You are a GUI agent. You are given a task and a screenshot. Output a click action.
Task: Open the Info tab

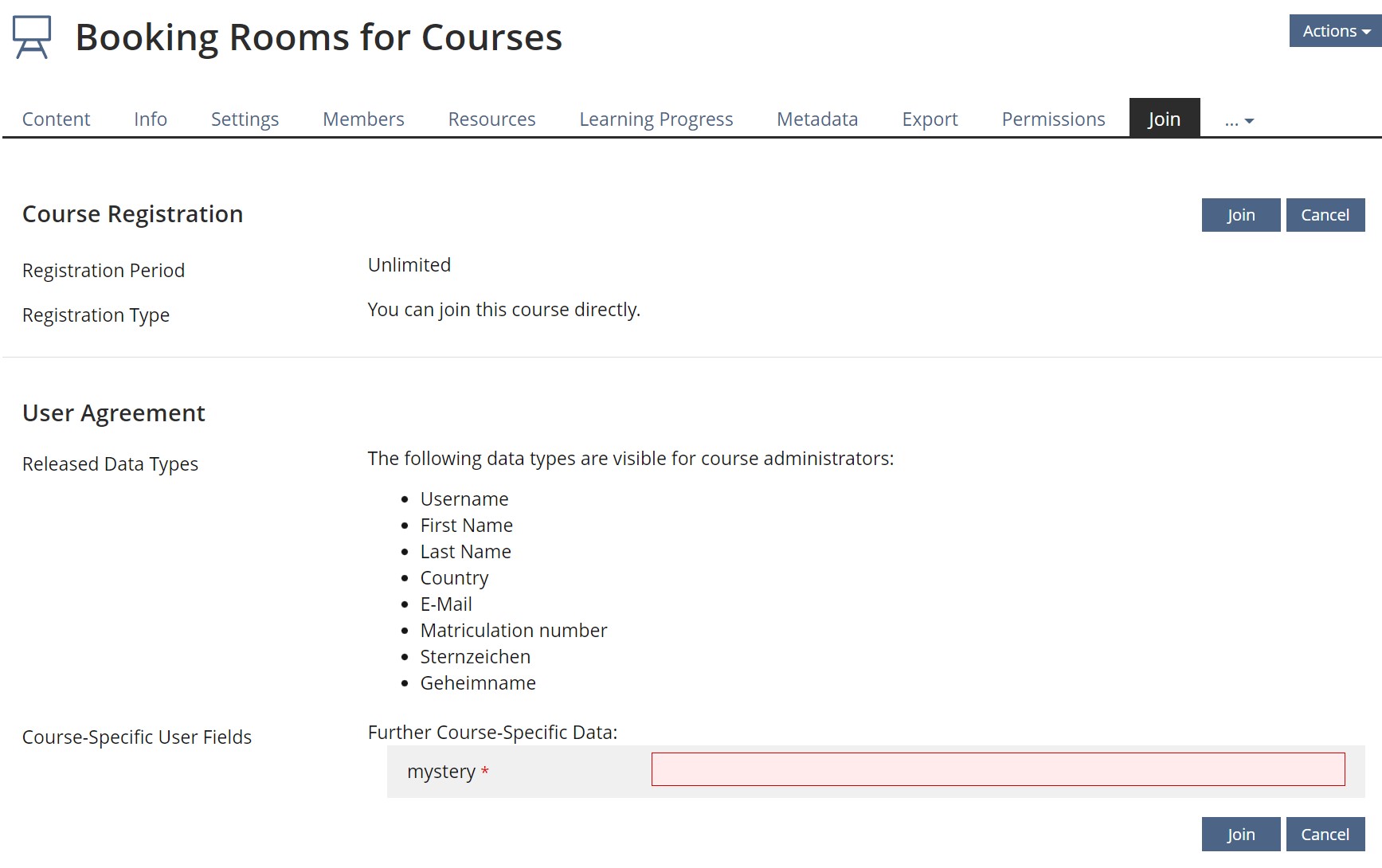tap(151, 119)
